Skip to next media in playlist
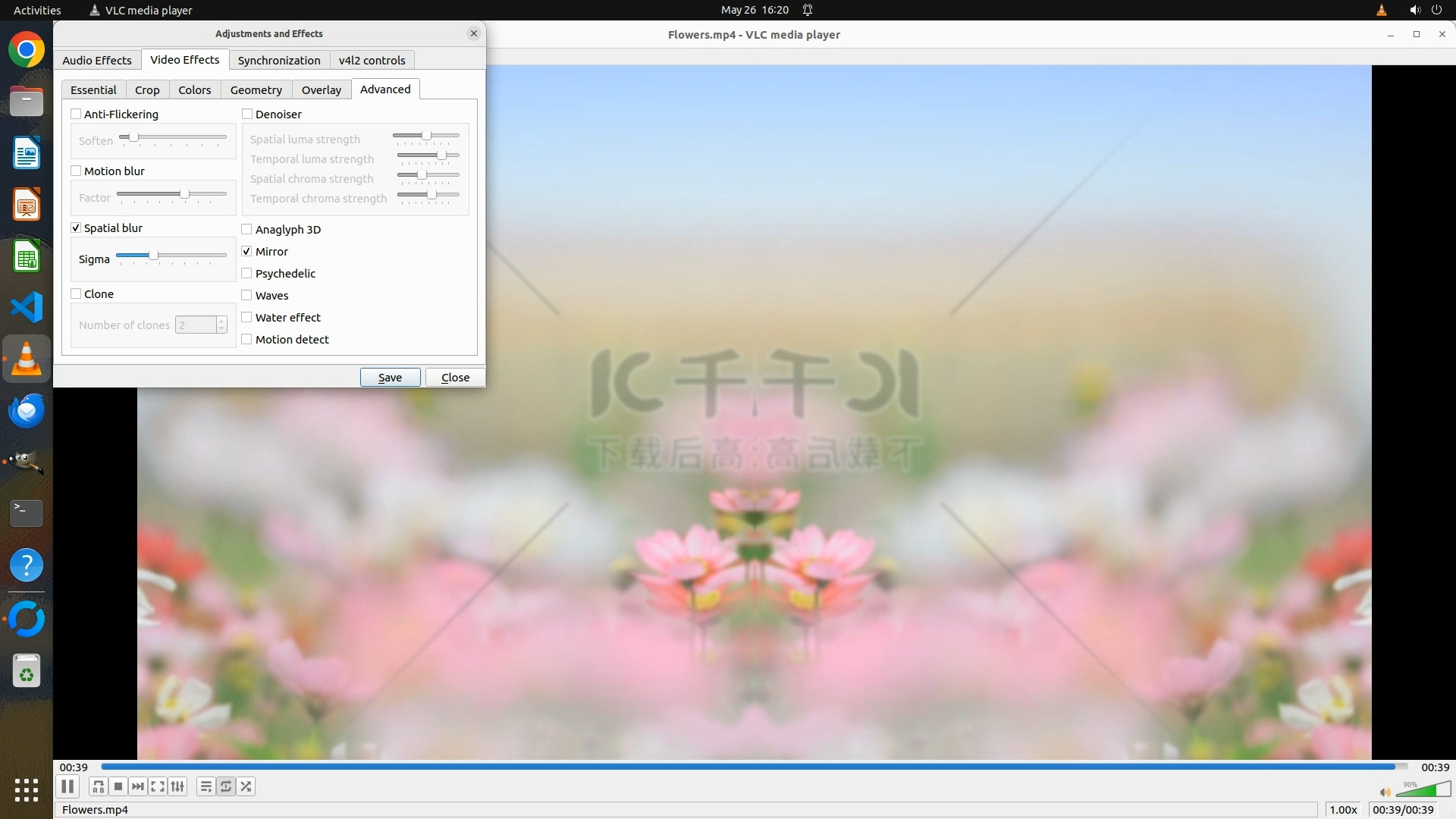This screenshot has width=1456, height=819. 138,786
